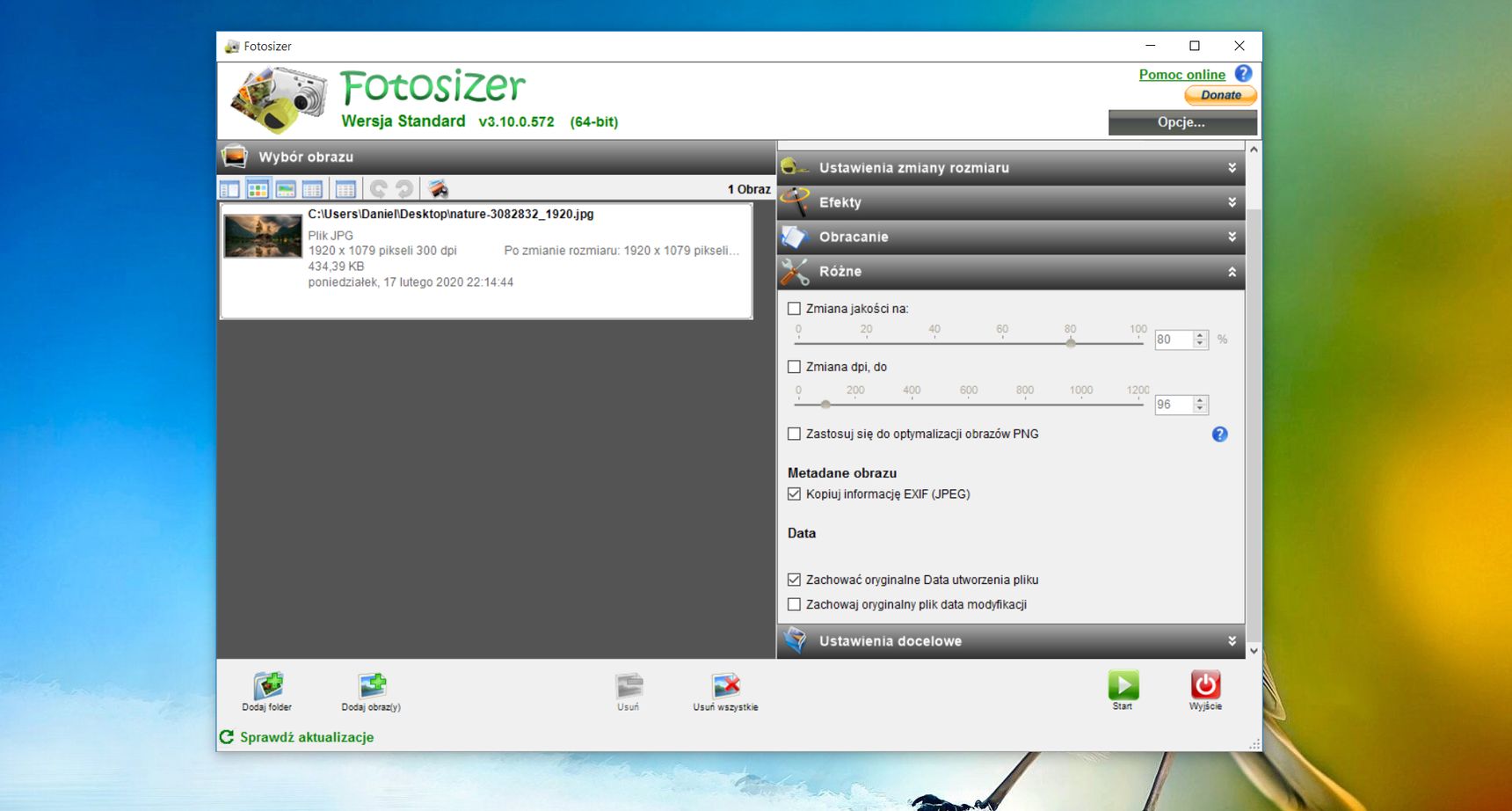
Task: Rotate image with the second curved arrow icon
Action: coord(404,188)
